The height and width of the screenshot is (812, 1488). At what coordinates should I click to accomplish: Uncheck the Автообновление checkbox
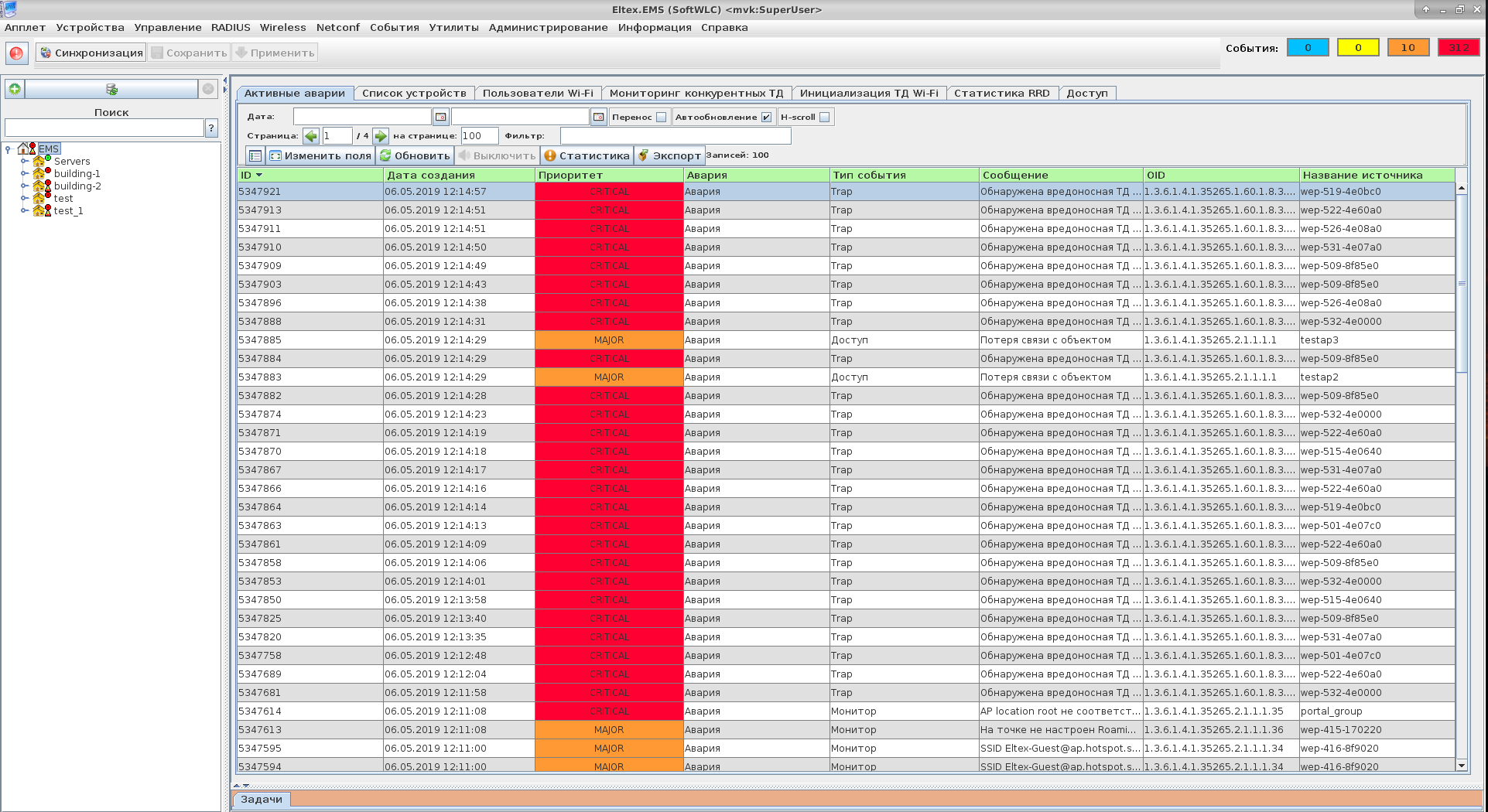tap(766, 118)
